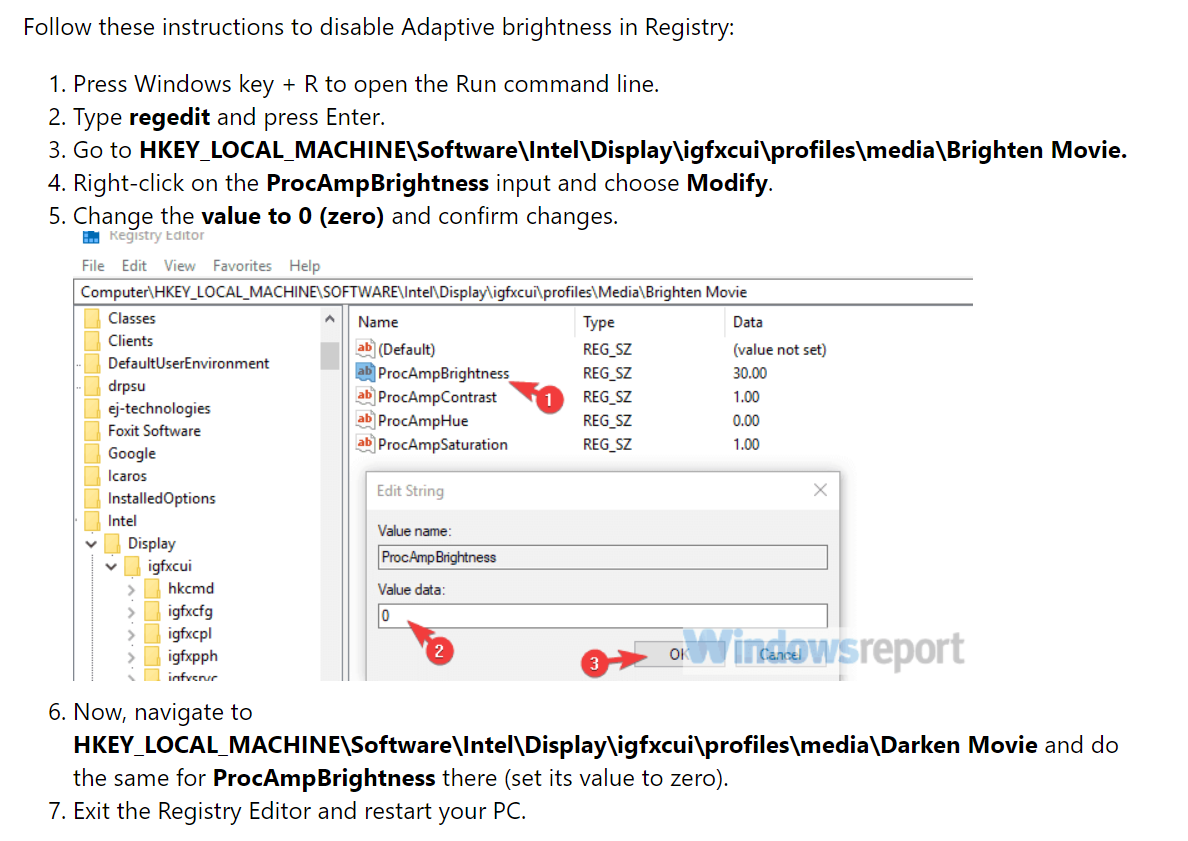Select the igfxpph folder icon
This screenshot has height=841, width=1188.
(x=152, y=656)
